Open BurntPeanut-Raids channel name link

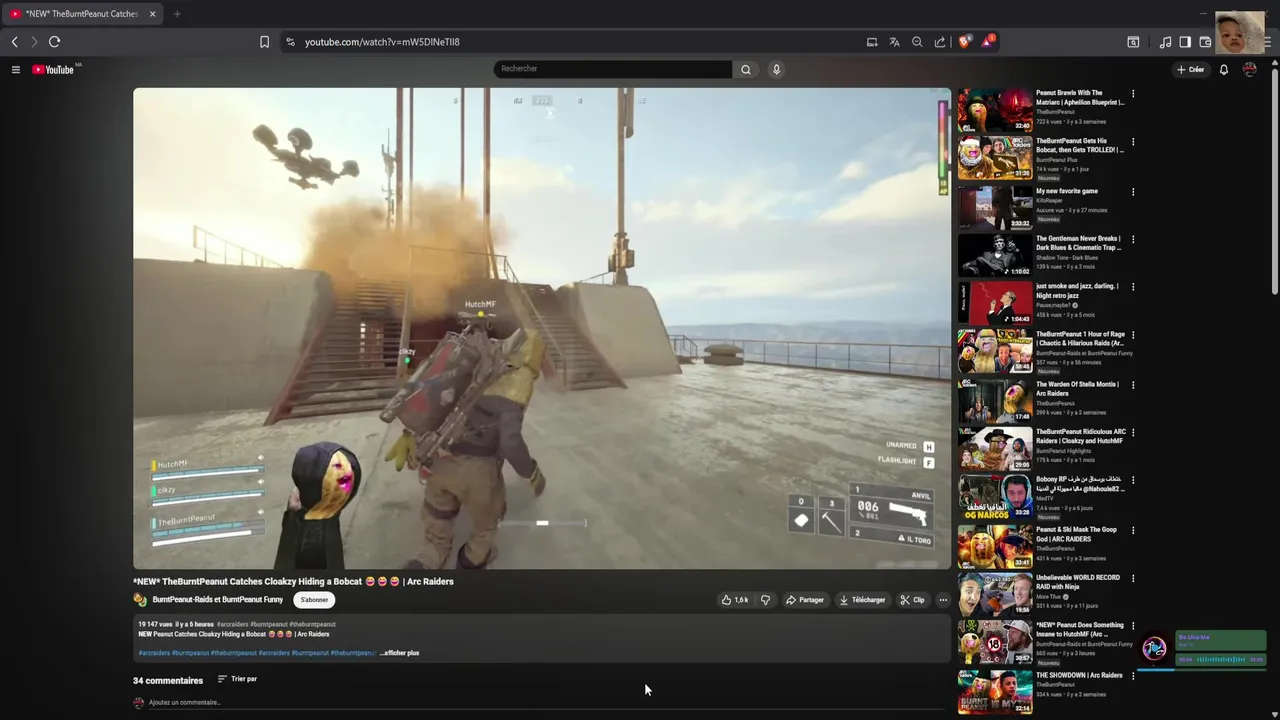(x=218, y=600)
